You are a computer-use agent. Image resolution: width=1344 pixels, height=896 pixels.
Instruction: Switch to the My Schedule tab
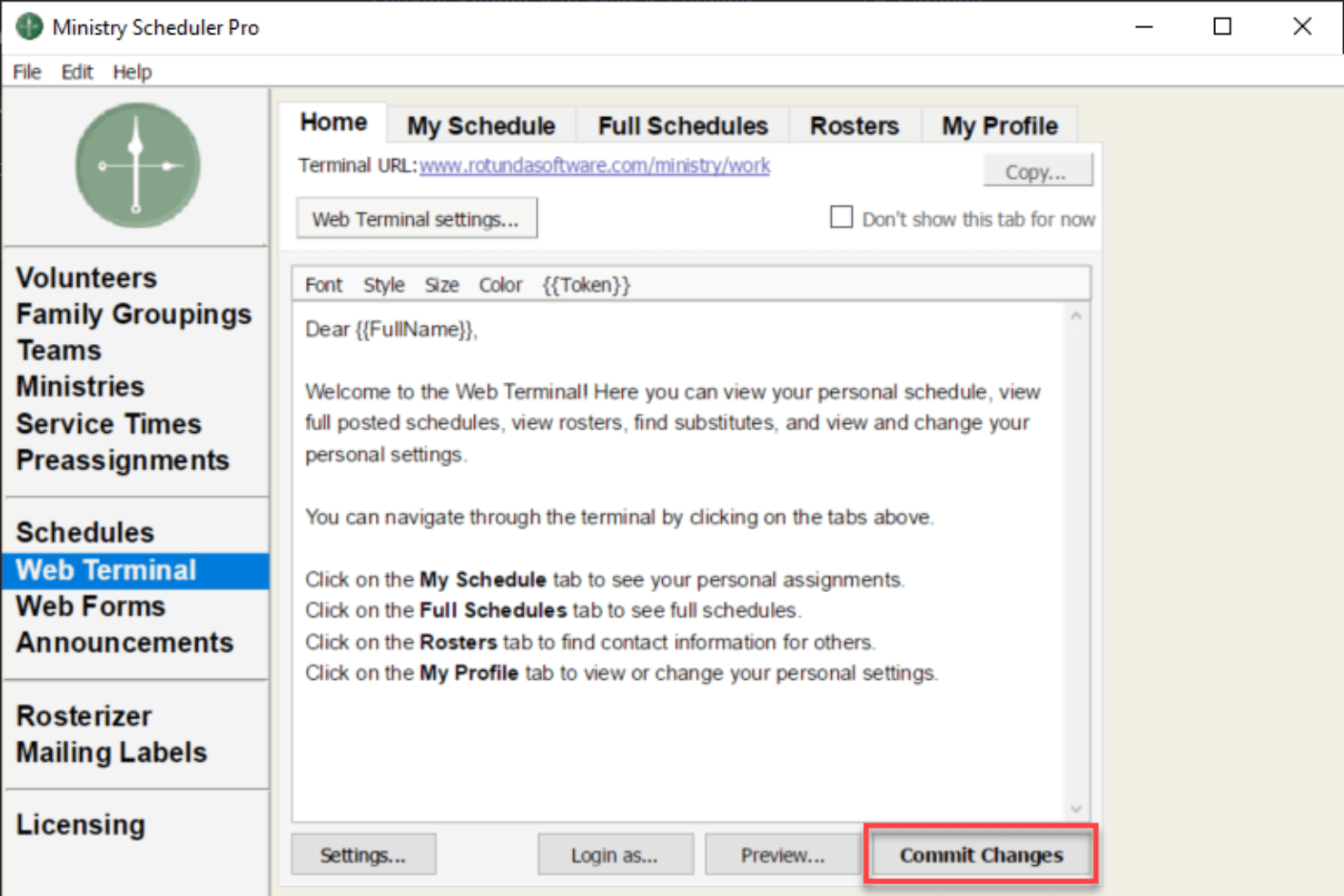point(481,125)
